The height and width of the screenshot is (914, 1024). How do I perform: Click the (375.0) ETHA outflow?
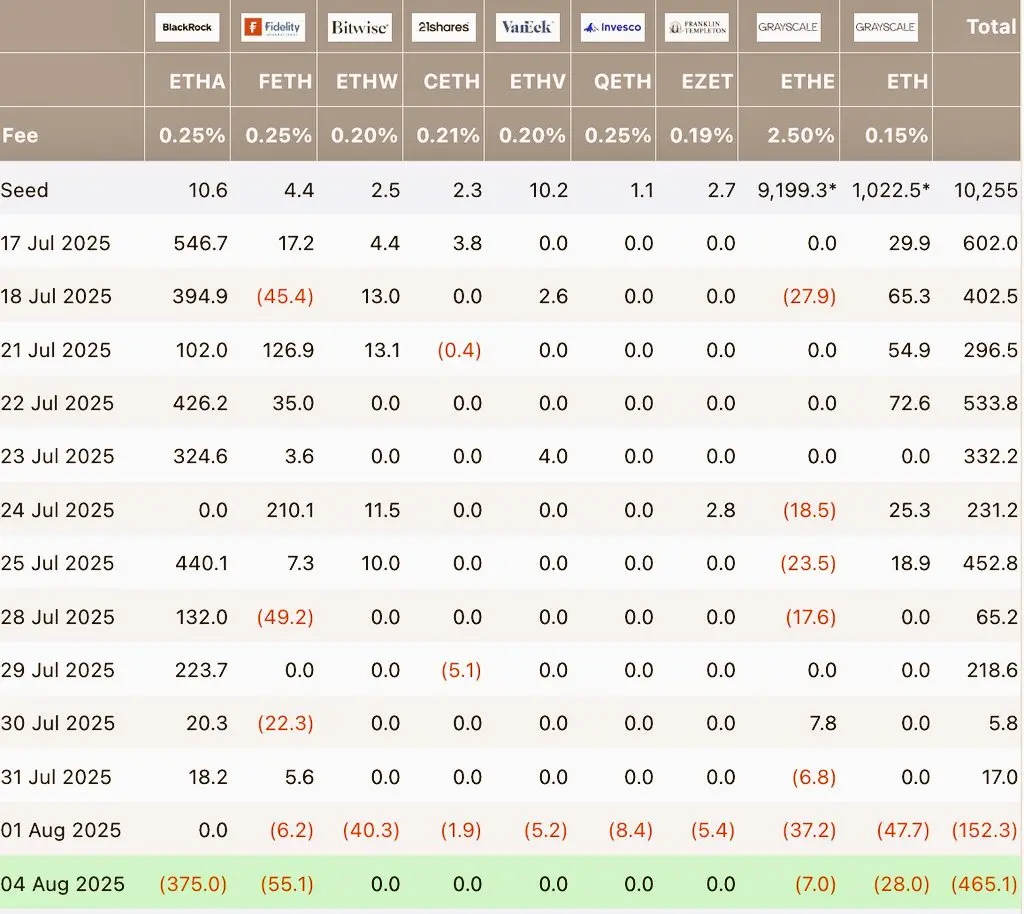(x=193, y=884)
